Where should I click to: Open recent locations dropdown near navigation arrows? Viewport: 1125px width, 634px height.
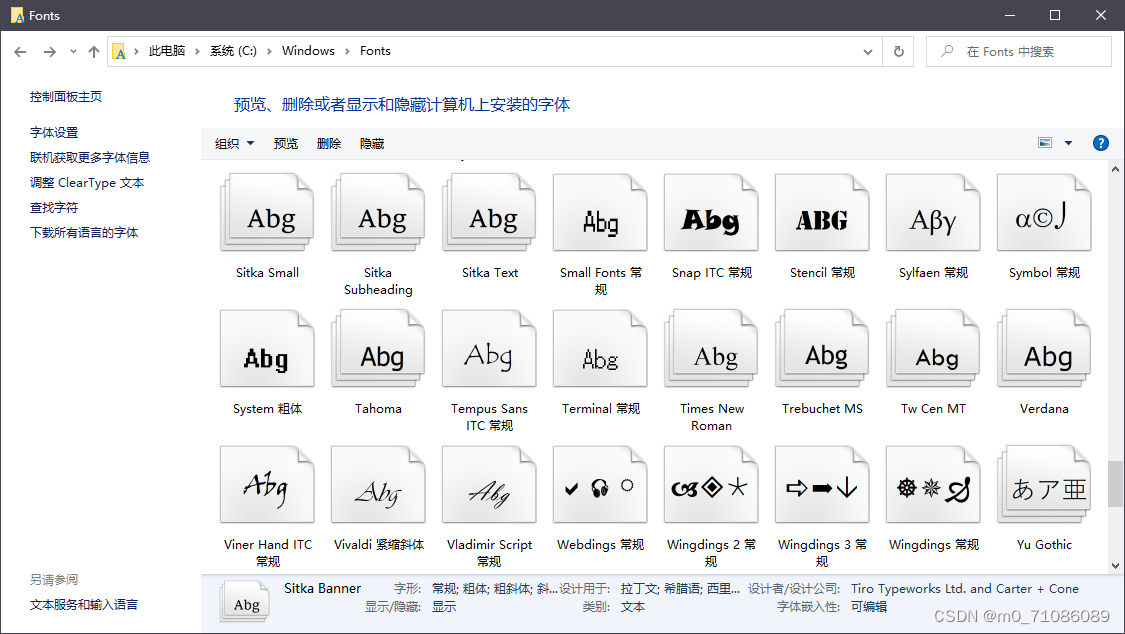click(x=73, y=52)
